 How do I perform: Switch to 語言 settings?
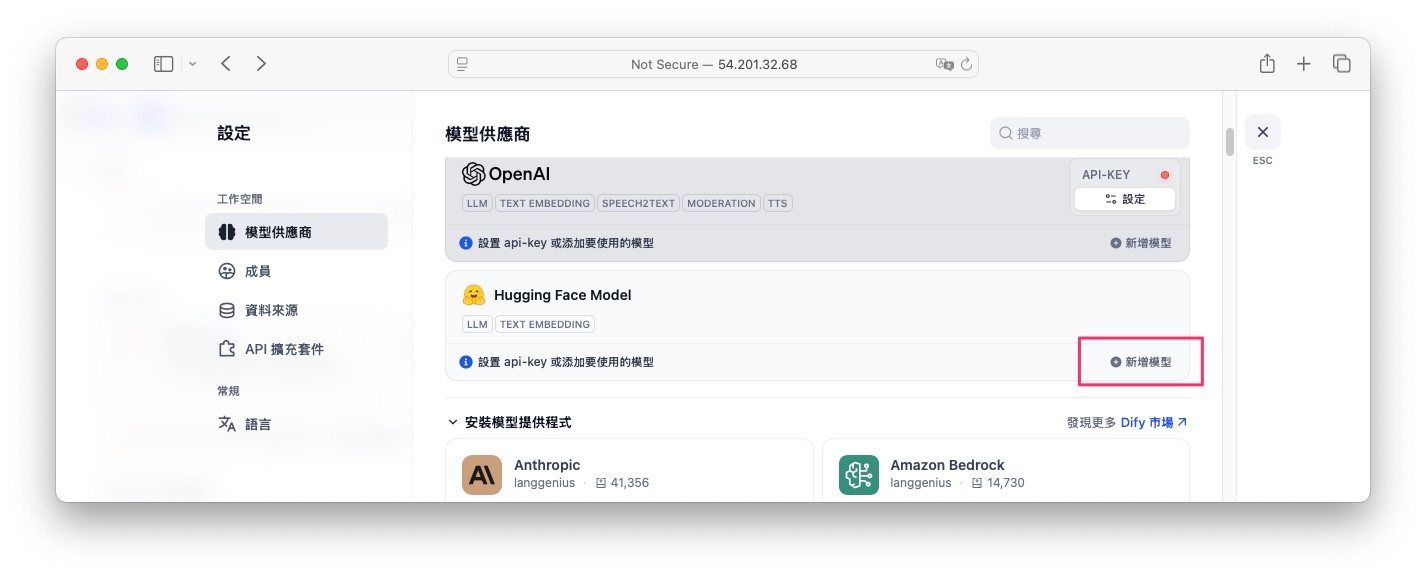tap(257, 424)
